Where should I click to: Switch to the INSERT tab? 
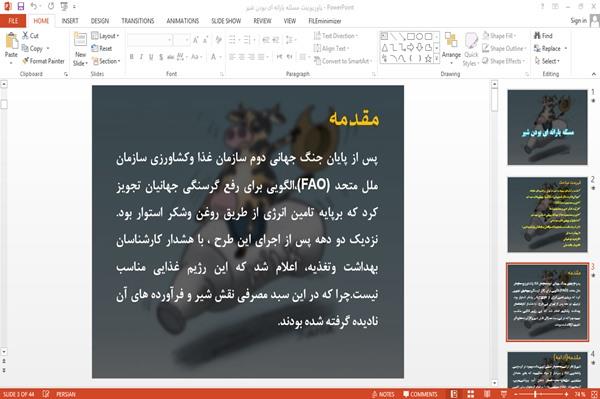[x=70, y=21]
